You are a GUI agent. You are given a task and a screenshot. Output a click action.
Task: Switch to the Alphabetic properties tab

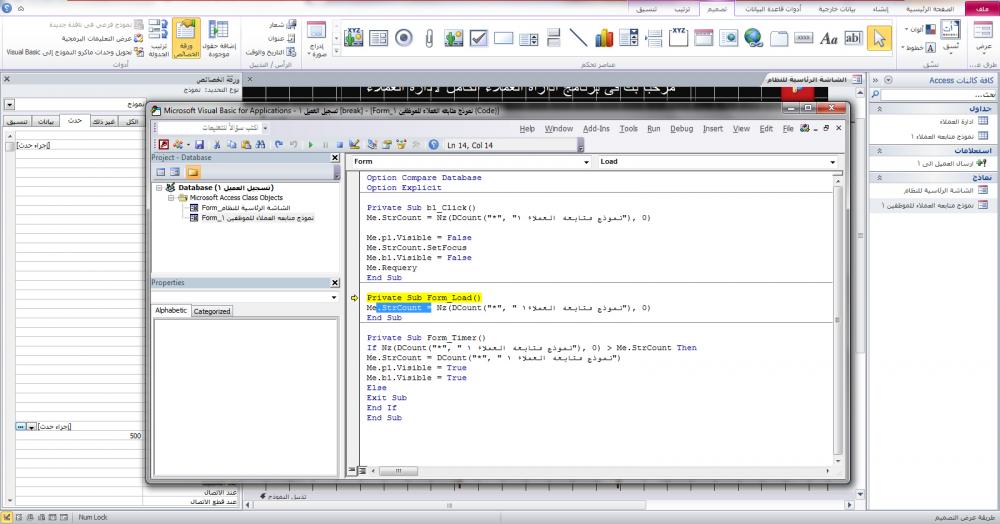click(171, 310)
